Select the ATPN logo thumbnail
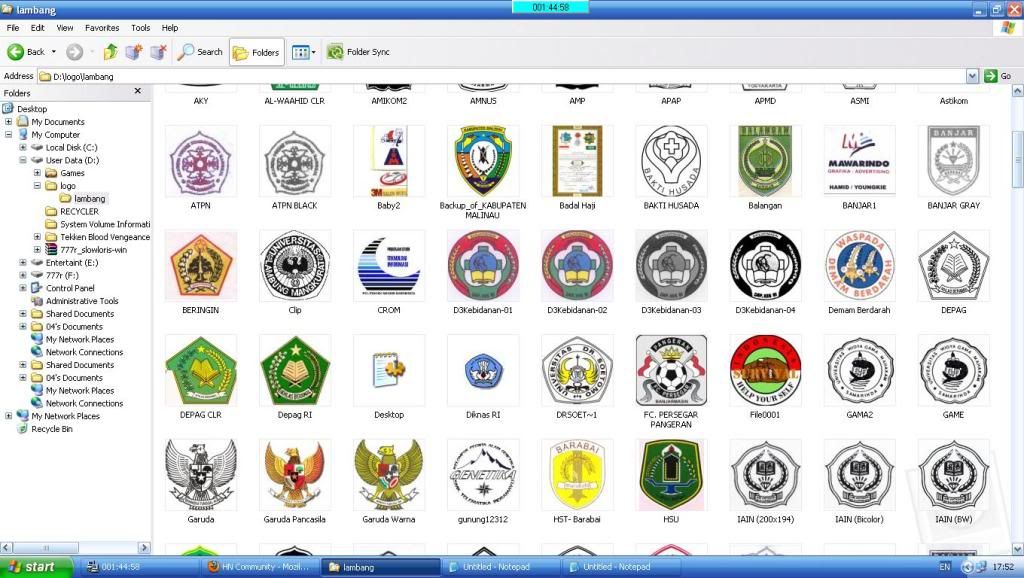 [x=200, y=161]
